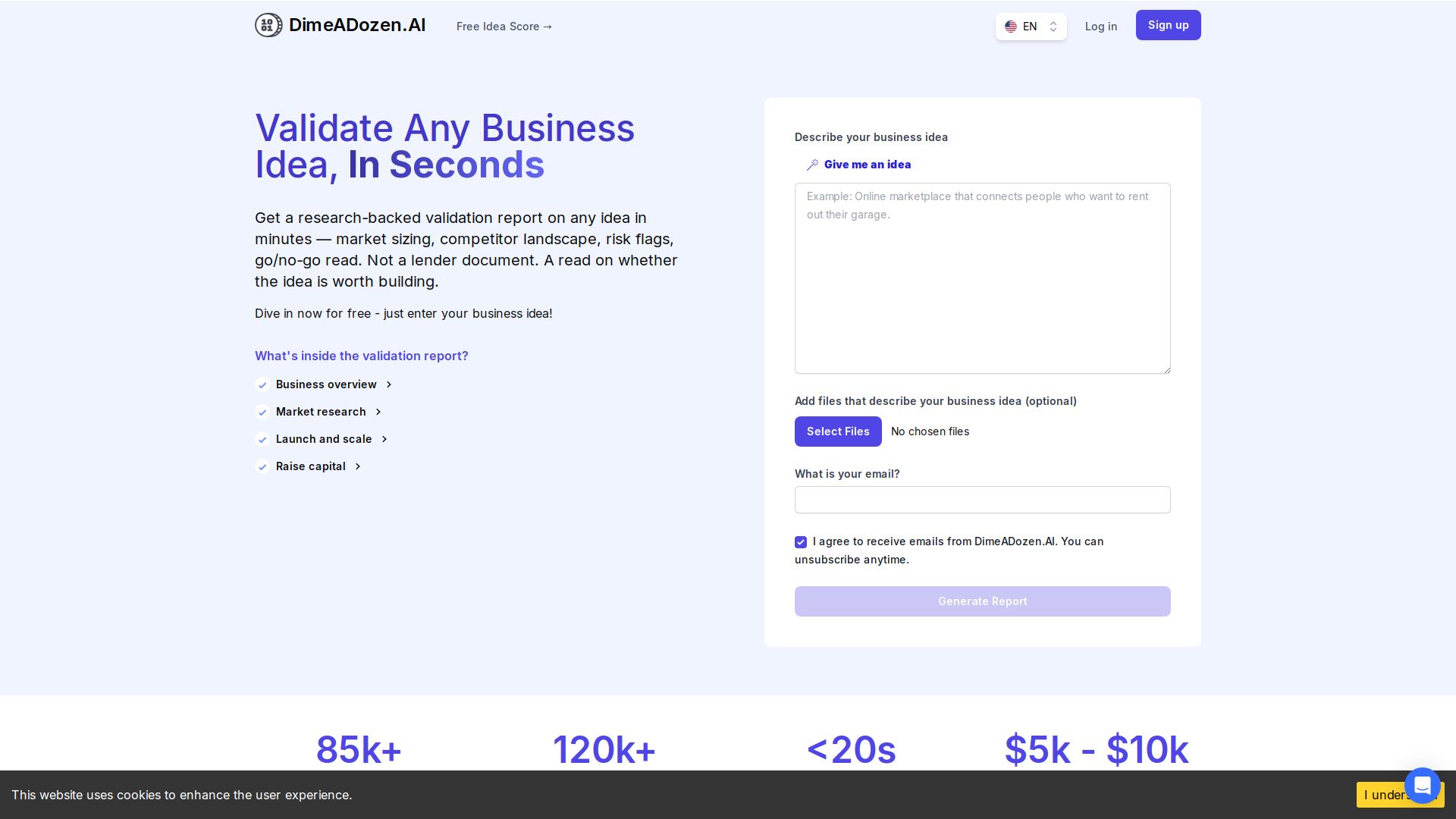
Task: Expand the Raise capital section
Action: pyautogui.click(x=358, y=466)
